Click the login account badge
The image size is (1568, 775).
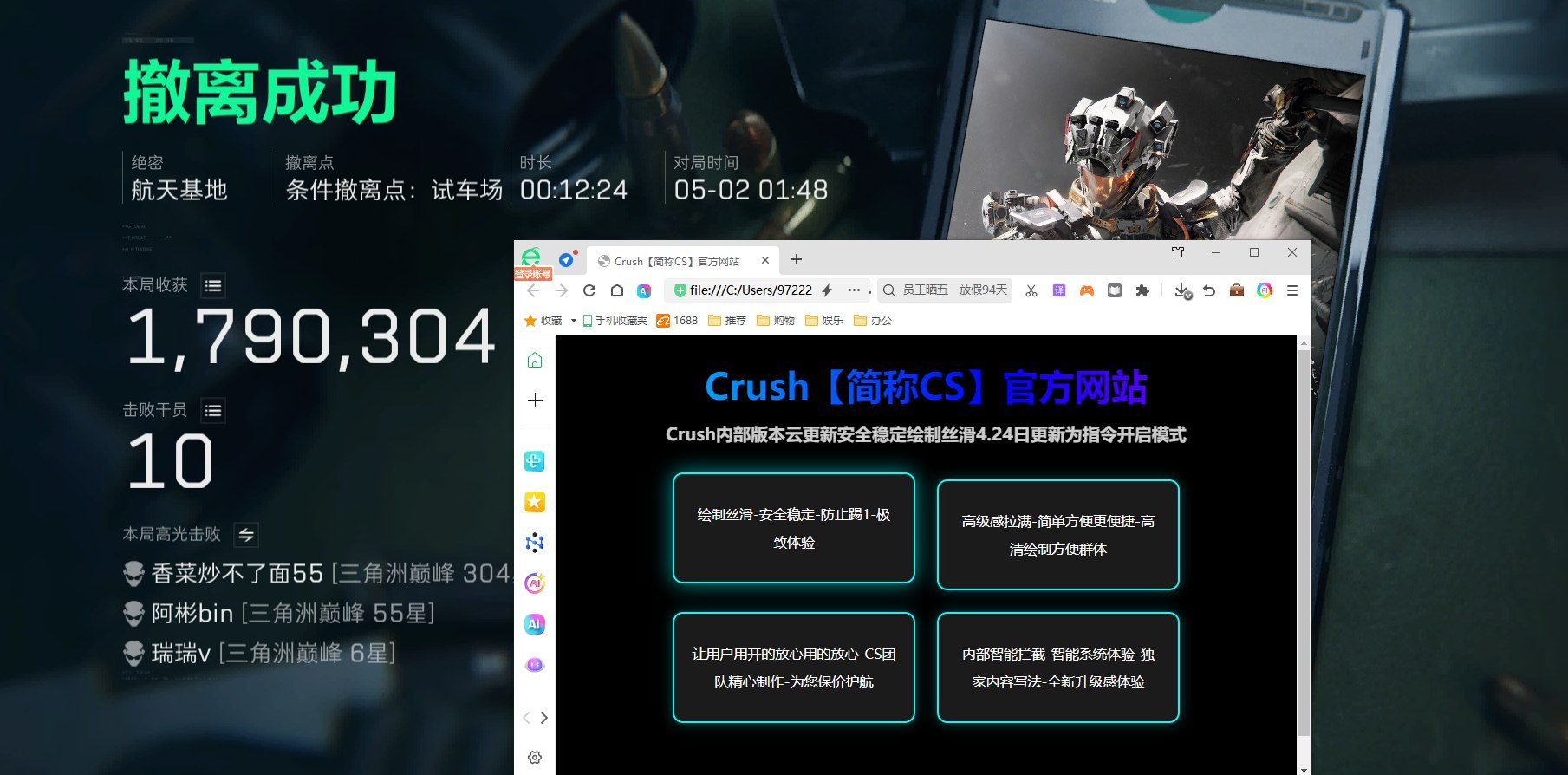(x=532, y=274)
